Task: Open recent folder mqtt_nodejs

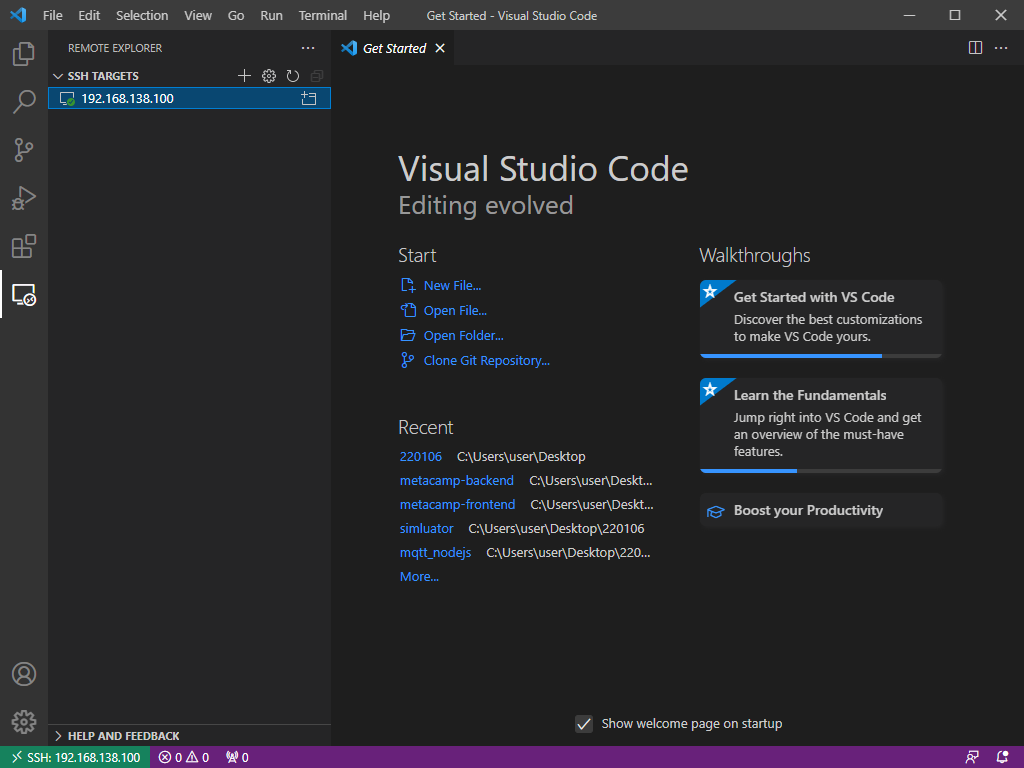Action: click(435, 552)
